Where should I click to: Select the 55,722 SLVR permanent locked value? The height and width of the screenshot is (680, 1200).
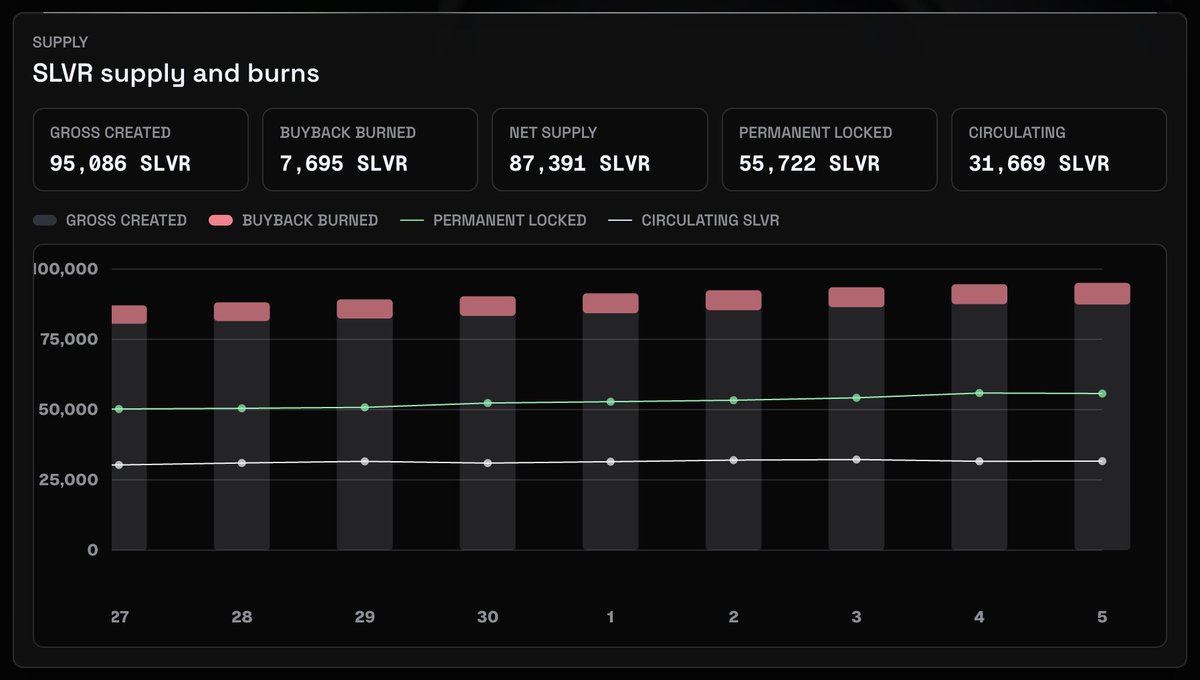[809, 164]
